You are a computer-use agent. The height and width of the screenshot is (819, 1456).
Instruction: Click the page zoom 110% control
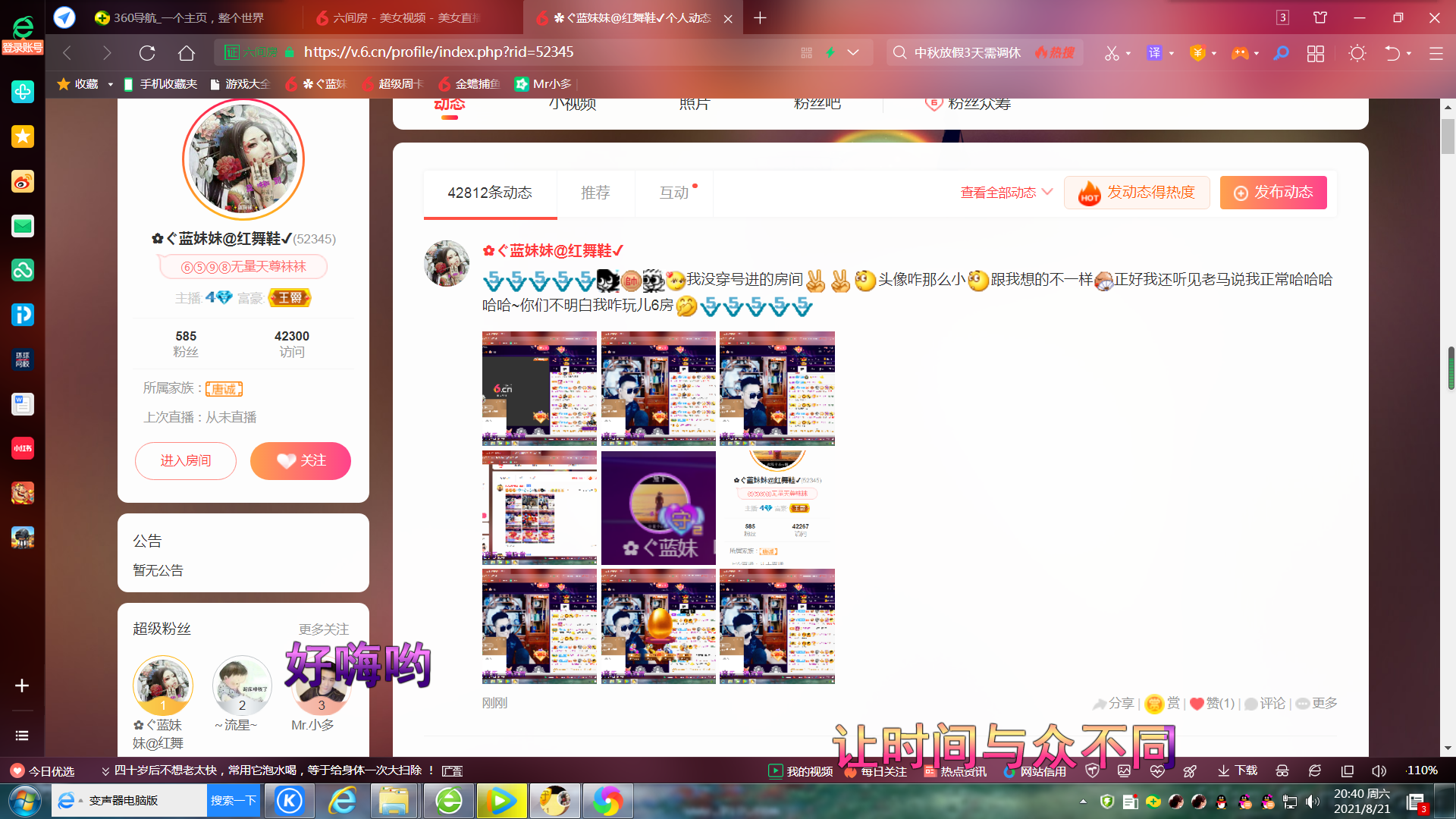point(1423,770)
